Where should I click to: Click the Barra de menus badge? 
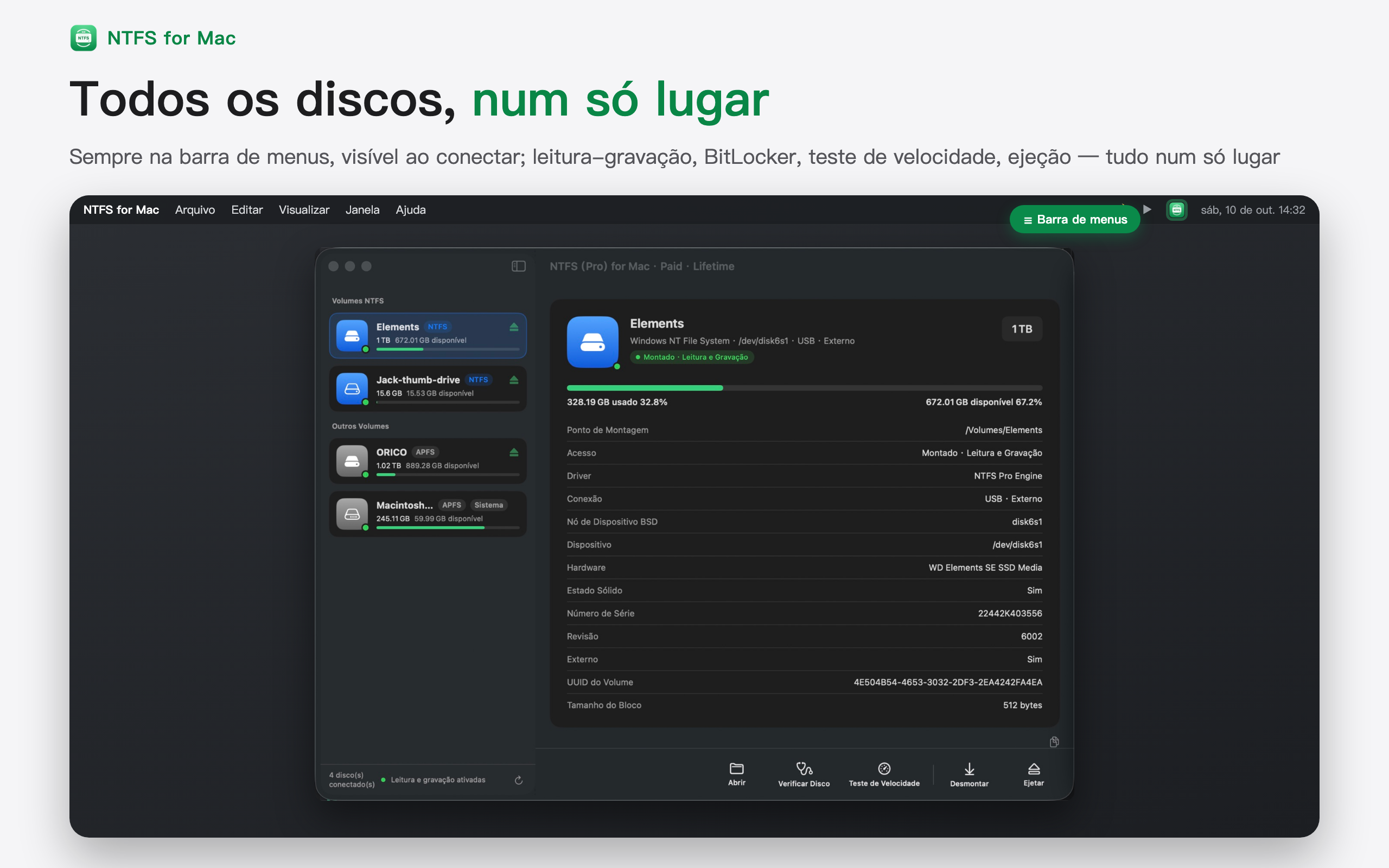[1074, 219]
